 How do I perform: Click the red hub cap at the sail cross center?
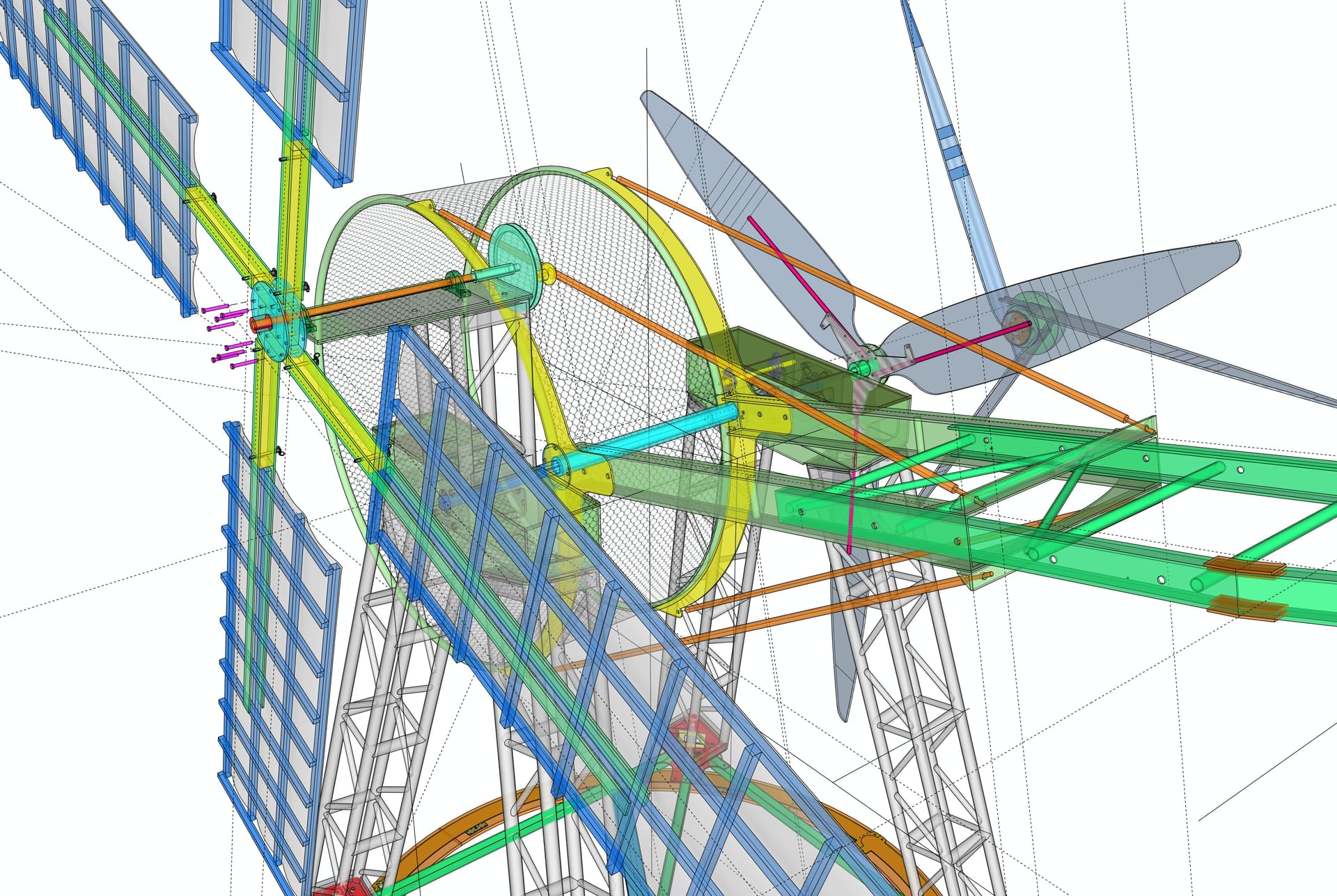pos(263,324)
